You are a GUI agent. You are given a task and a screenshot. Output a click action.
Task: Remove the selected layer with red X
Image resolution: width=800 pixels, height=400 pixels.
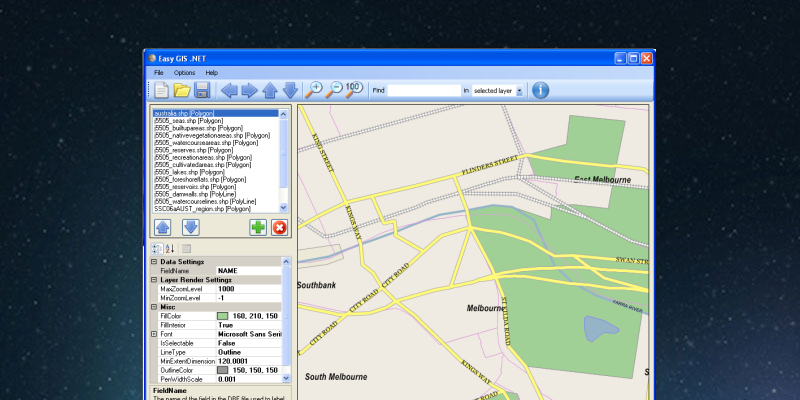pos(280,227)
